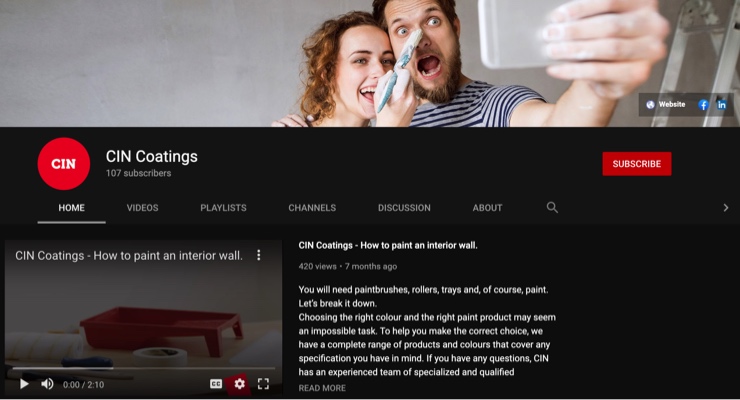
Task: Switch to the VIDEOS tab
Action: 143,208
